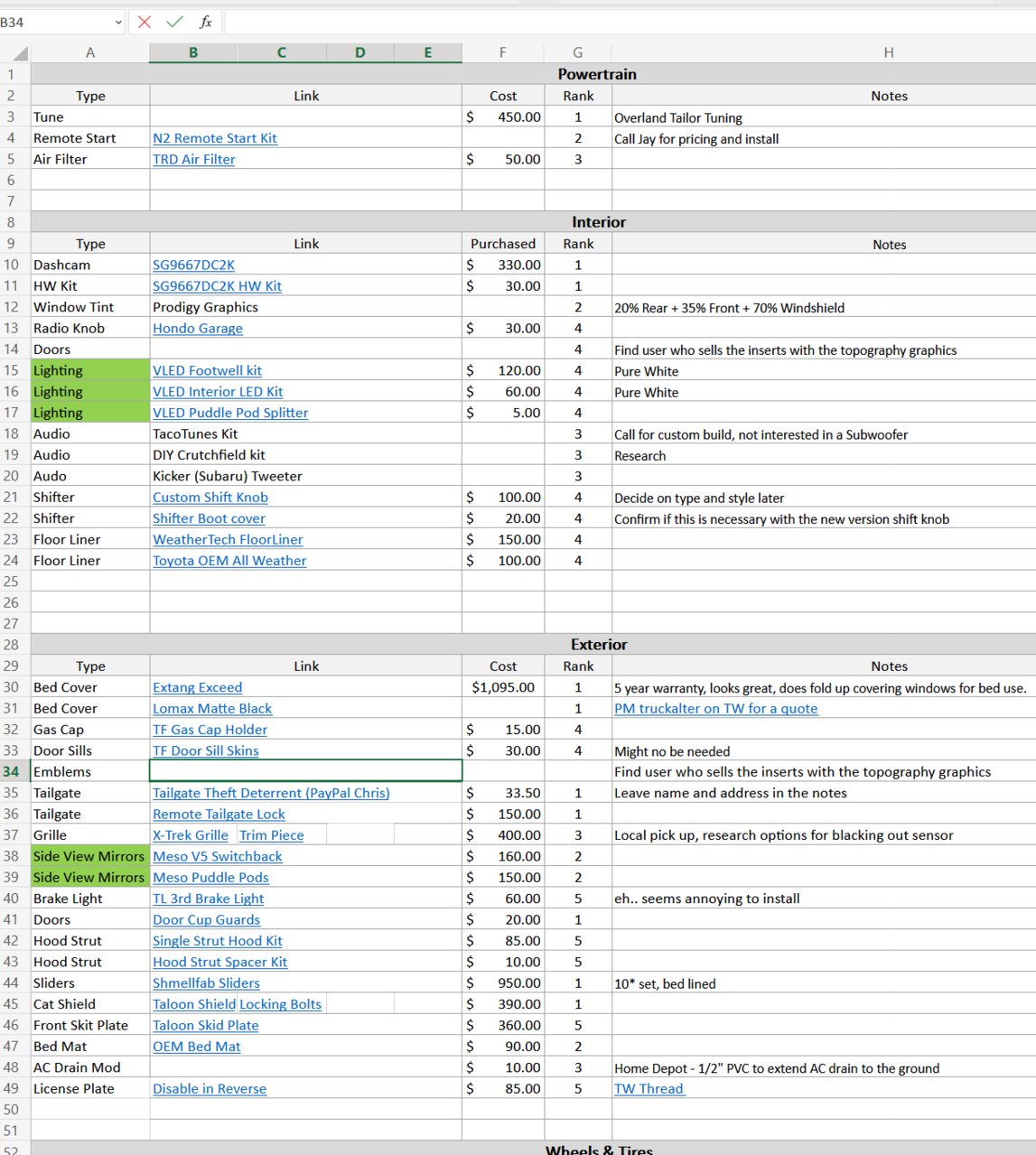Image resolution: width=1036 pixels, height=1155 pixels.
Task: Open the Locking Bolts link
Action: pos(281,1004)
